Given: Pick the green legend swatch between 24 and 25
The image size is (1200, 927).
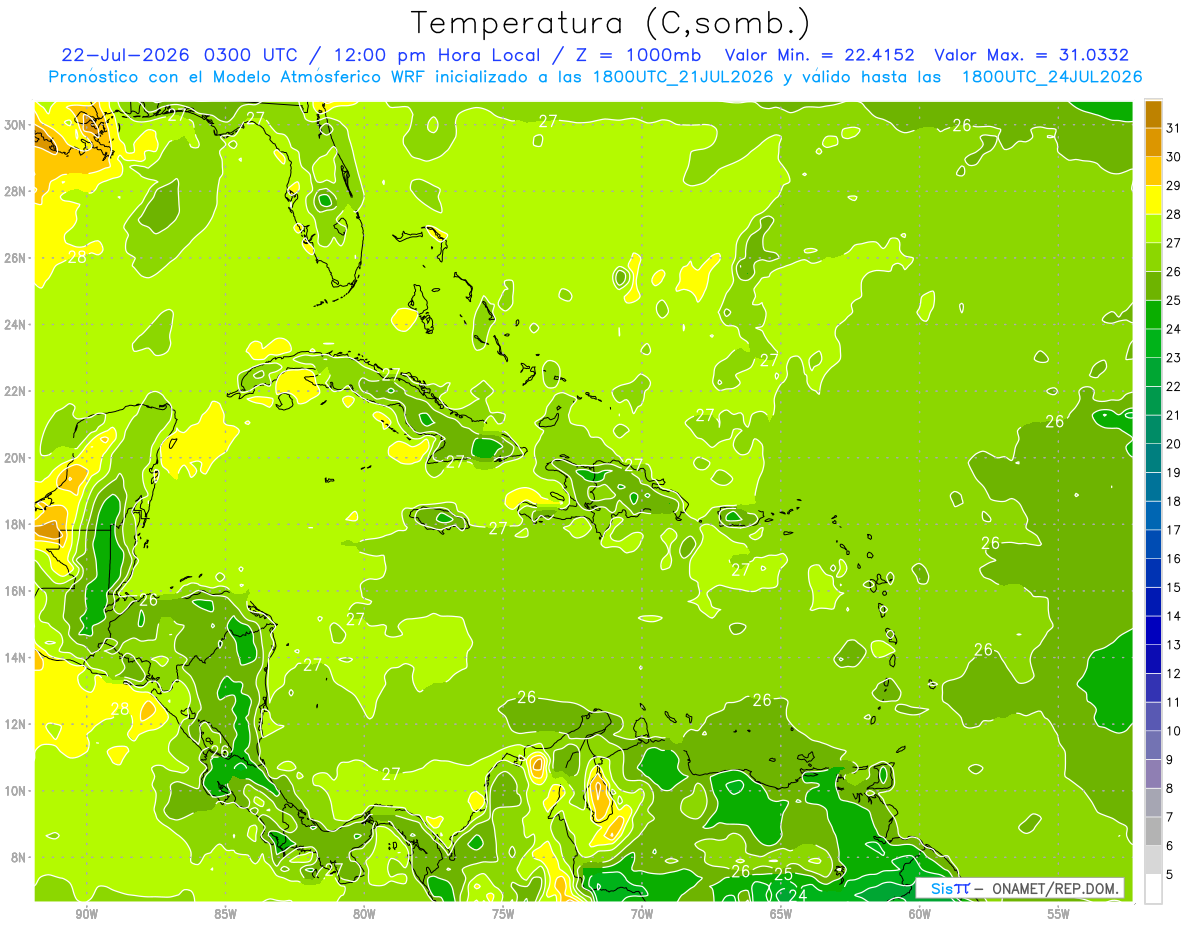Looking at the screenshot, I should click(1153, 314).
